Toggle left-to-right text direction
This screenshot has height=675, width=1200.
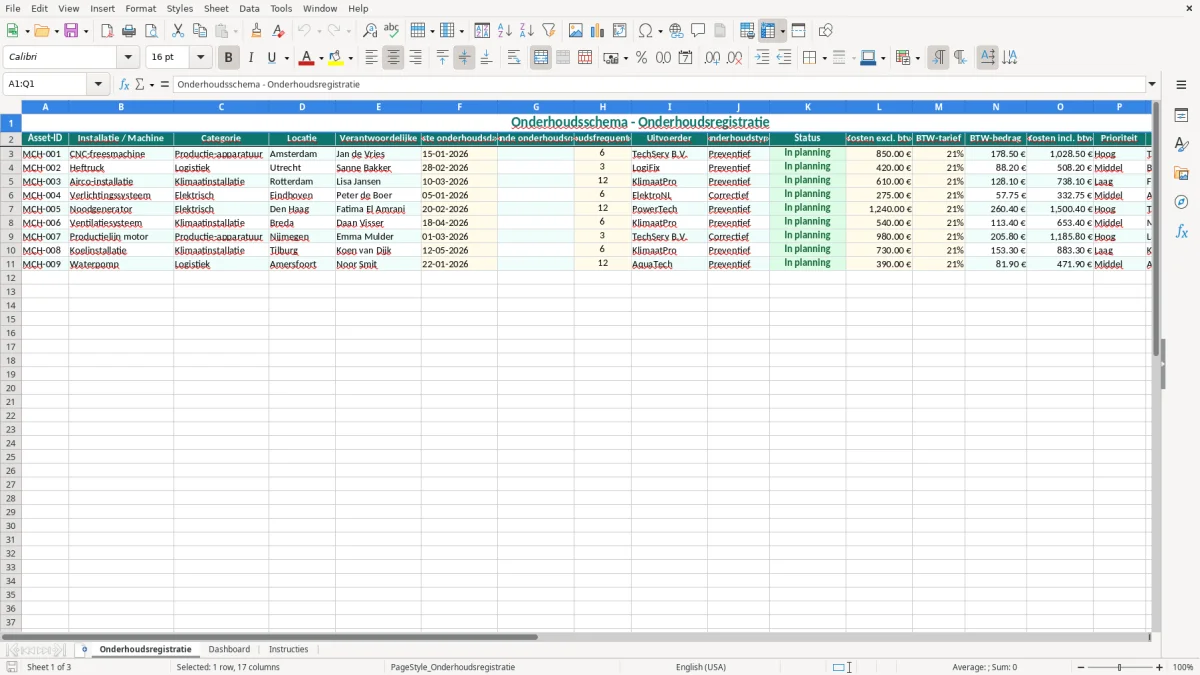point(938,58)
